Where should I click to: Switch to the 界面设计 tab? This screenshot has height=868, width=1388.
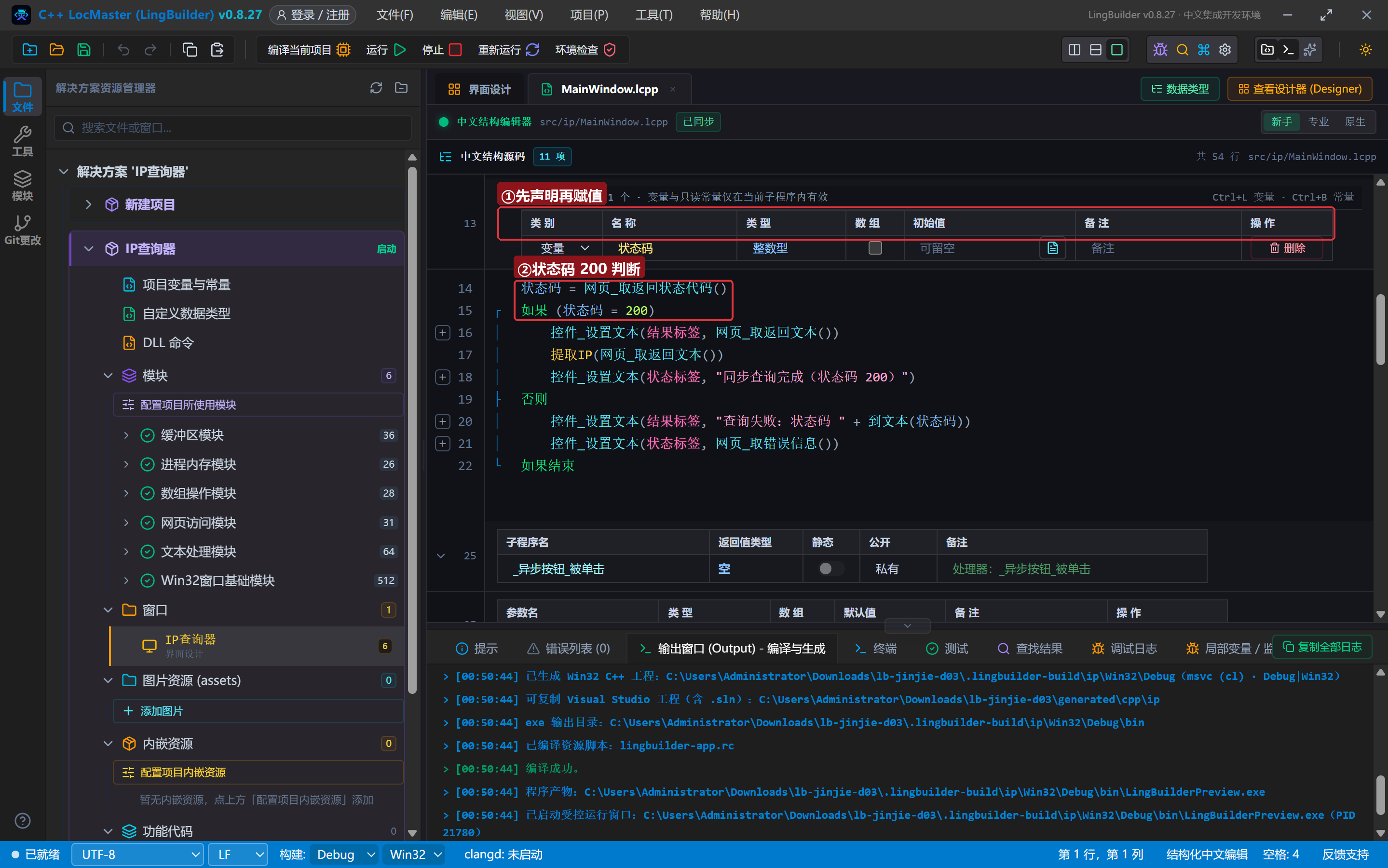479,89
